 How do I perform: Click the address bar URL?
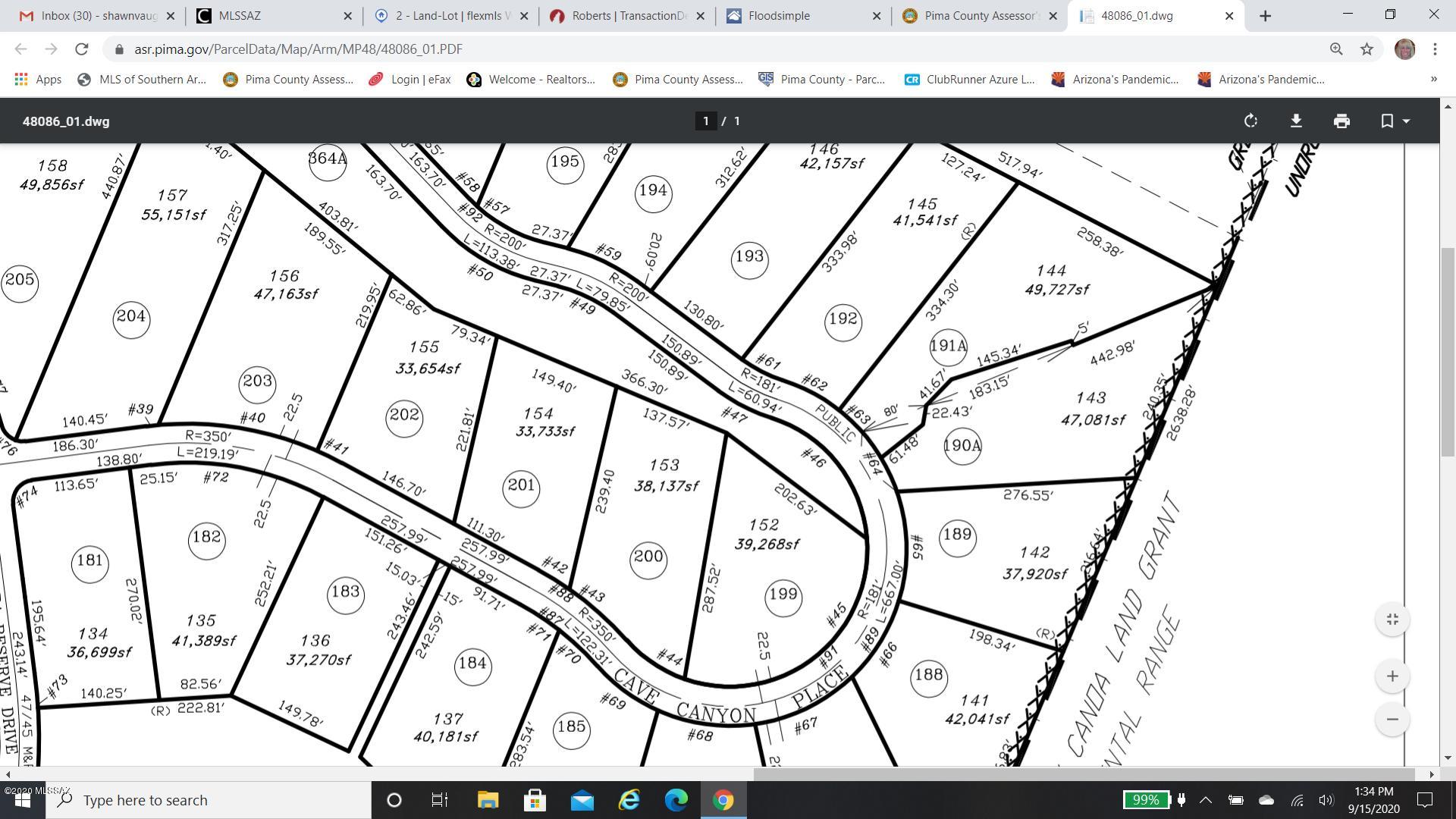tap(298, 49)
